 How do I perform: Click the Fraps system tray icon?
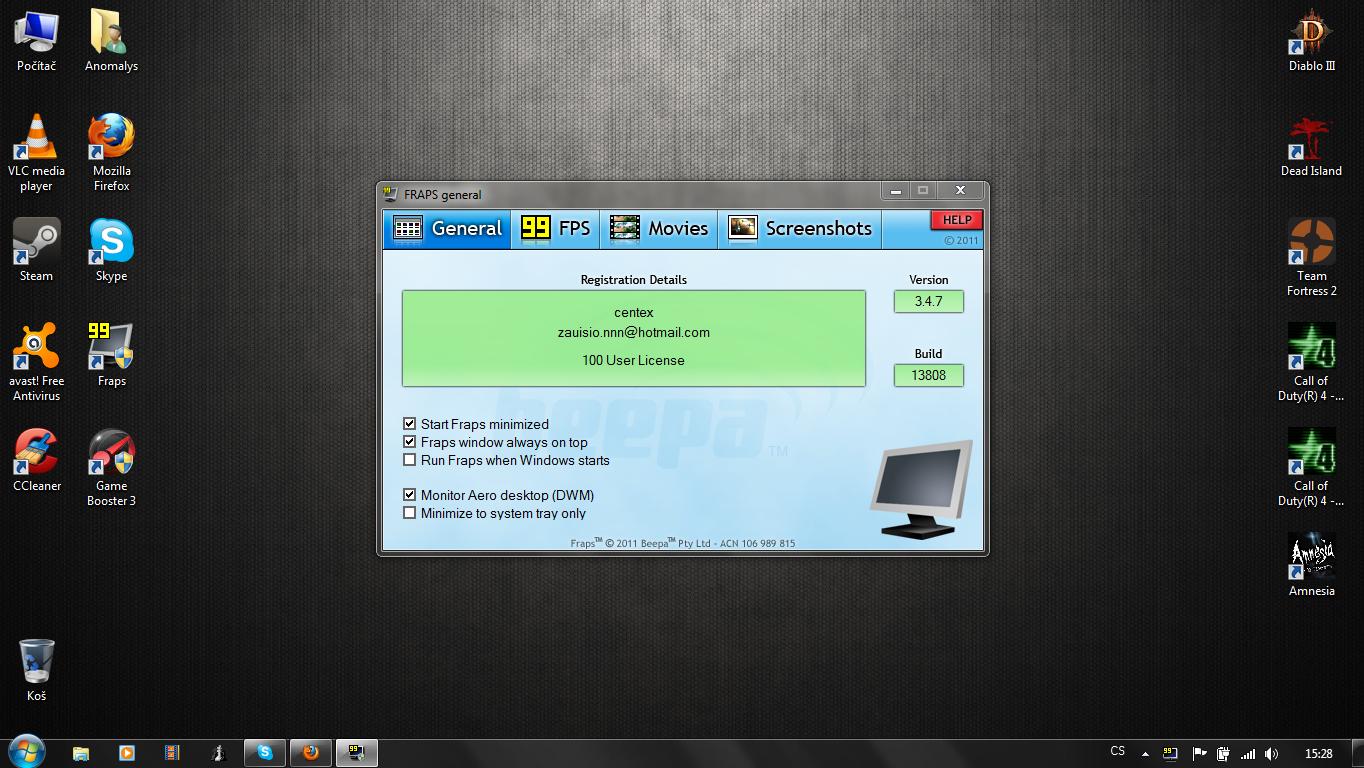[x=1169, y=753]
